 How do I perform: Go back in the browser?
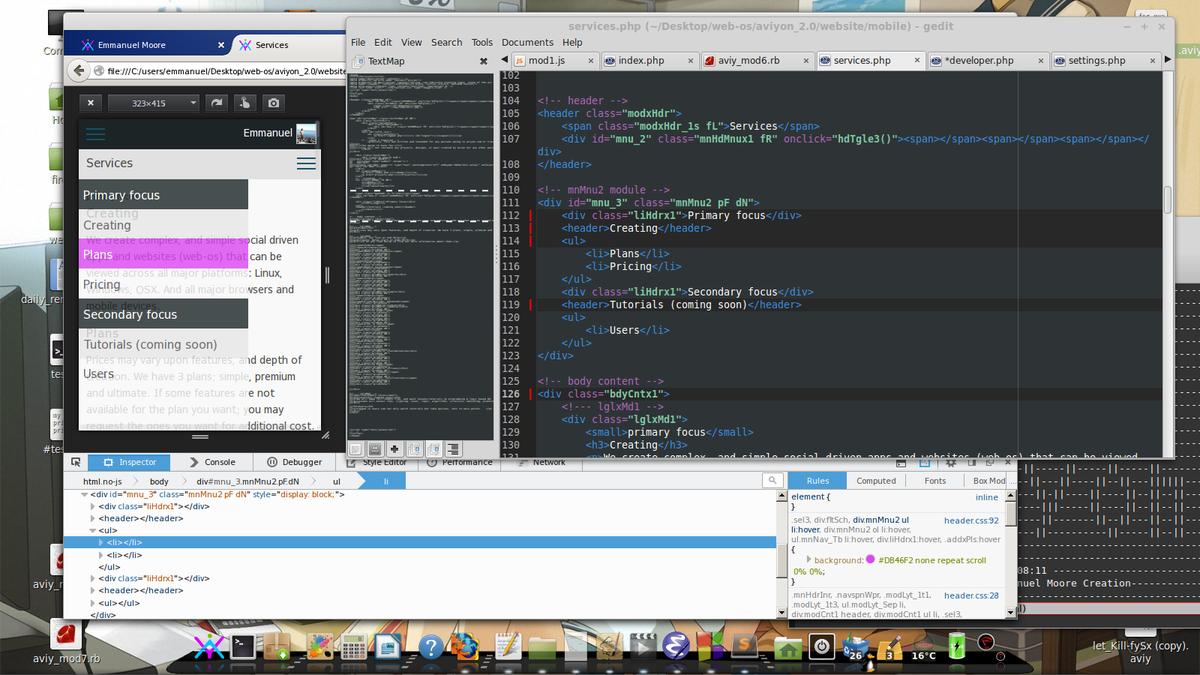(79, 71)
